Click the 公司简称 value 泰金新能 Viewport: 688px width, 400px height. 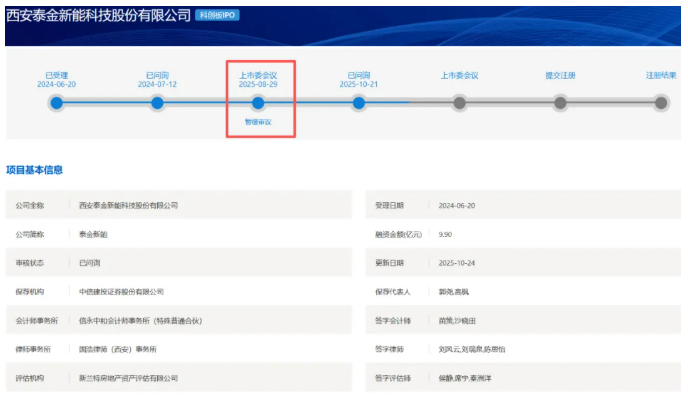coord(94,234)
